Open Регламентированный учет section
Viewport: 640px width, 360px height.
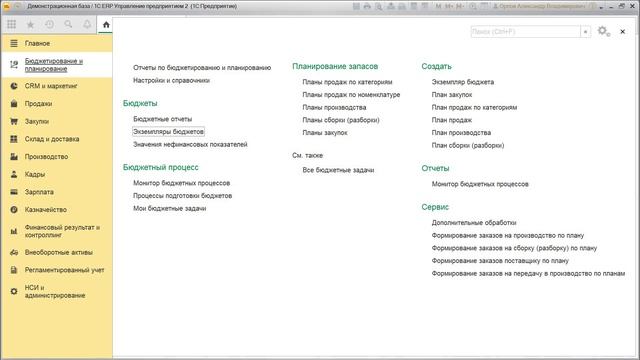[57, 270]
